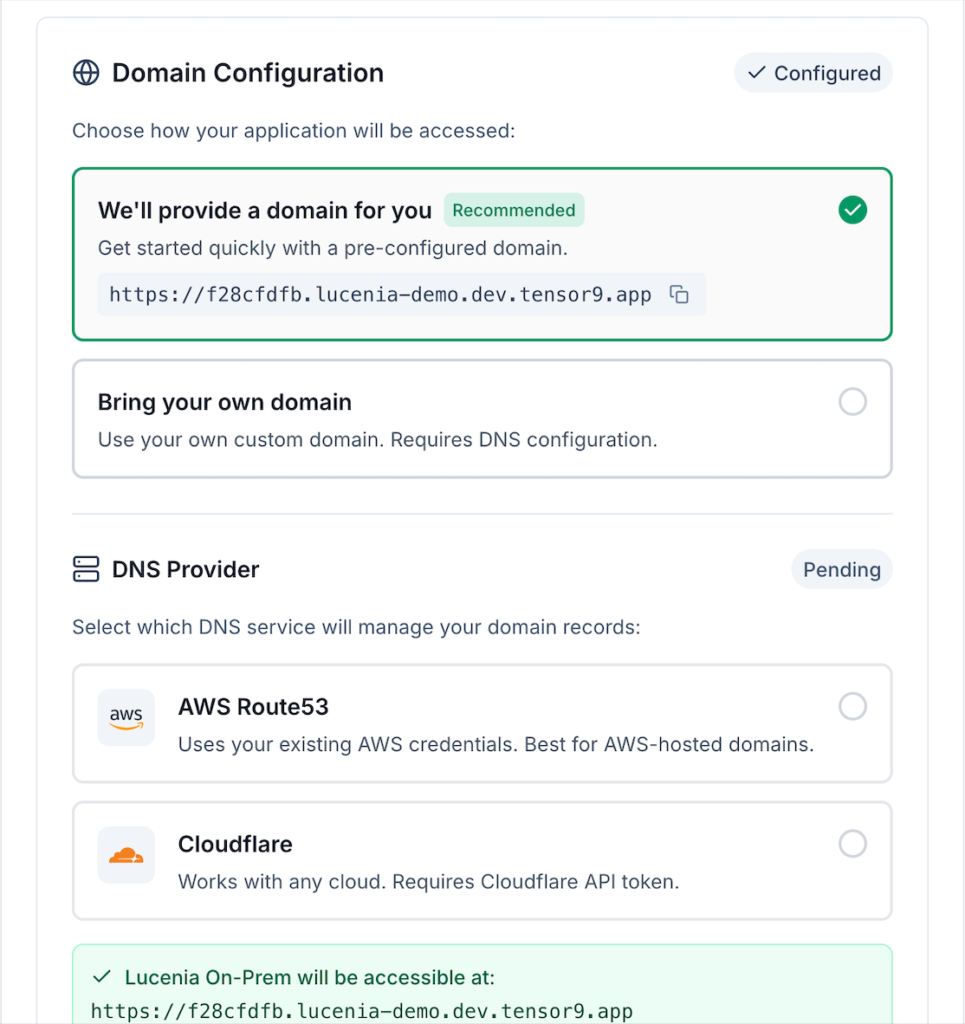
Task: Click the domain URL in the gray code box
Action: coord(380,295)
